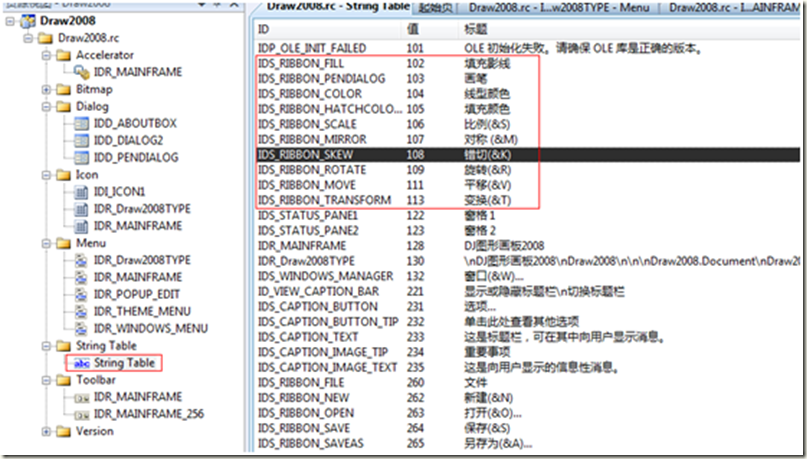Click icon beside IDR_Draw2008TYPE under Icon folder
Viewport: 807px width, 459px height.
(x=81, y=209)
